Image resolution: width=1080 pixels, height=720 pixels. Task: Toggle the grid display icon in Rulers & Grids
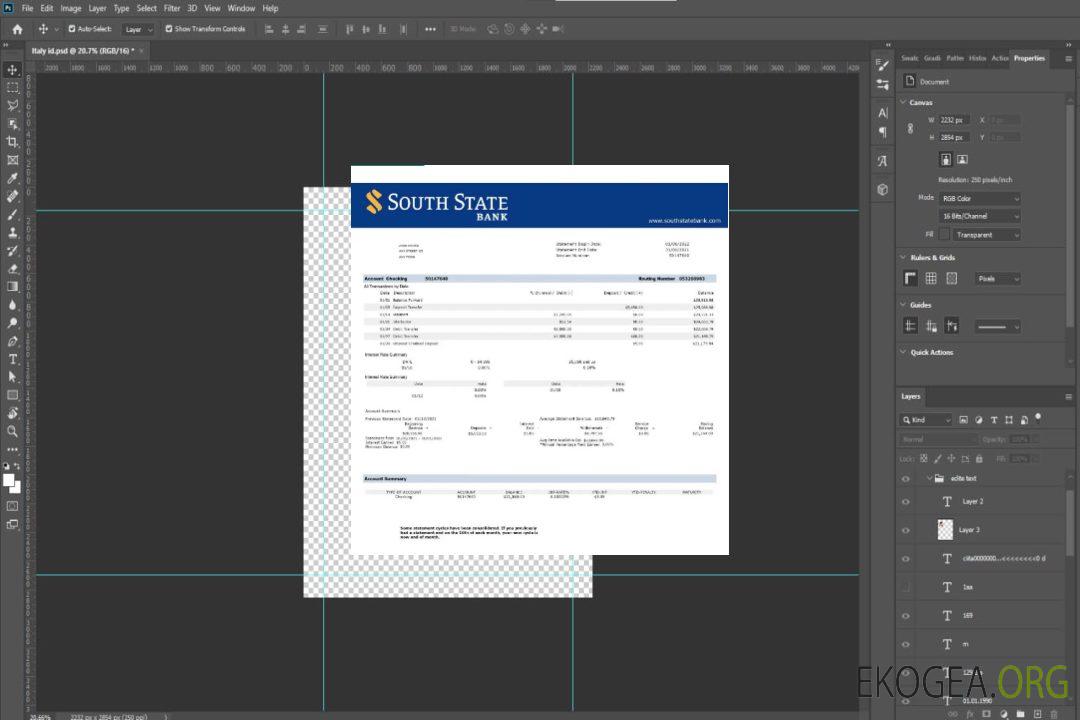click(931, 278)
